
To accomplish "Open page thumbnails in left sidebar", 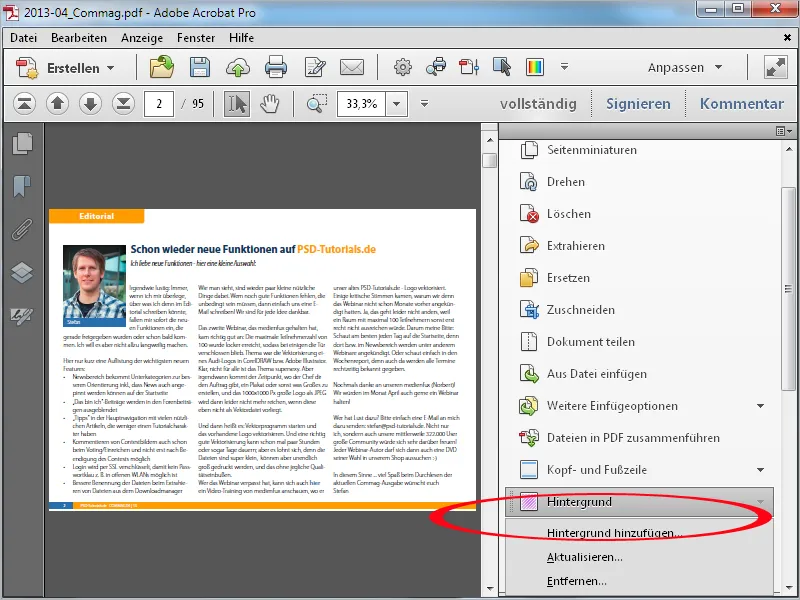I will 22,143.
